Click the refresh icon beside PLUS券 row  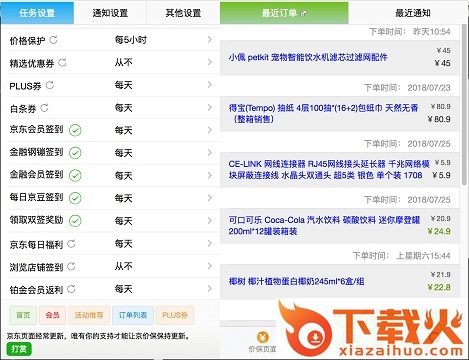(50, 85)
